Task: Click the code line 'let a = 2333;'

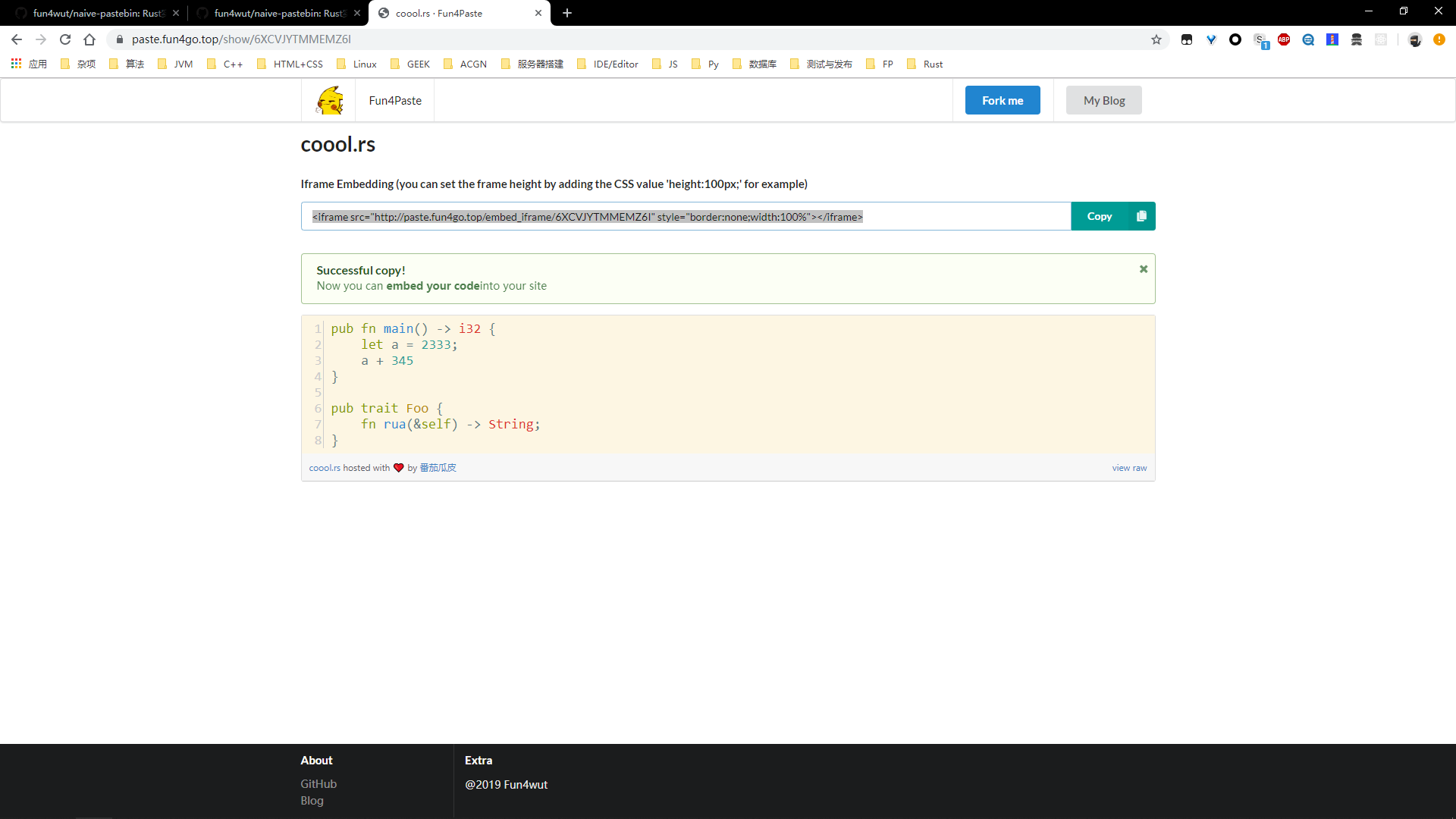Action: tap(409, 345)
